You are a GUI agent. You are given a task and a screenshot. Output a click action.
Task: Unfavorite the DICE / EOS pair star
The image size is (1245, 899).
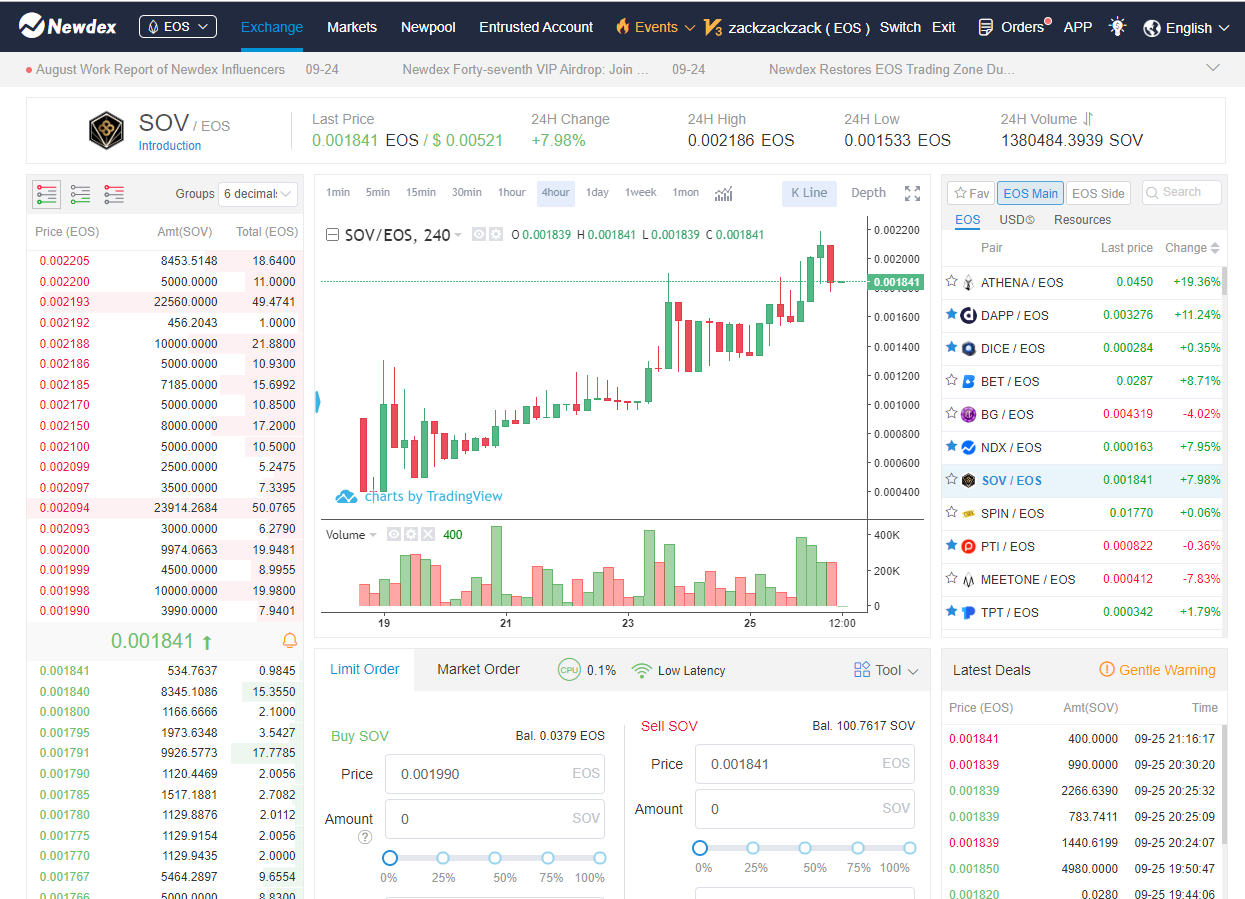[952, 347]
